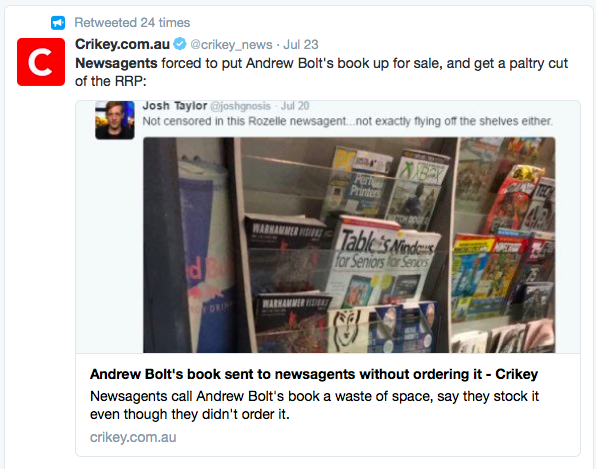
Task: Open the Jul 20 quoted tweet date
Action: (295, 106)
